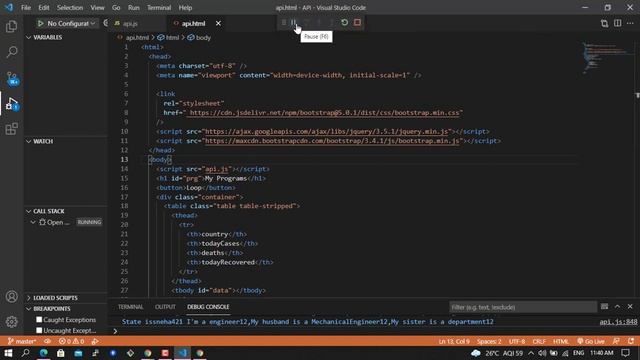Select the DEBUG CONSOLE panel tab

[208, 307]
